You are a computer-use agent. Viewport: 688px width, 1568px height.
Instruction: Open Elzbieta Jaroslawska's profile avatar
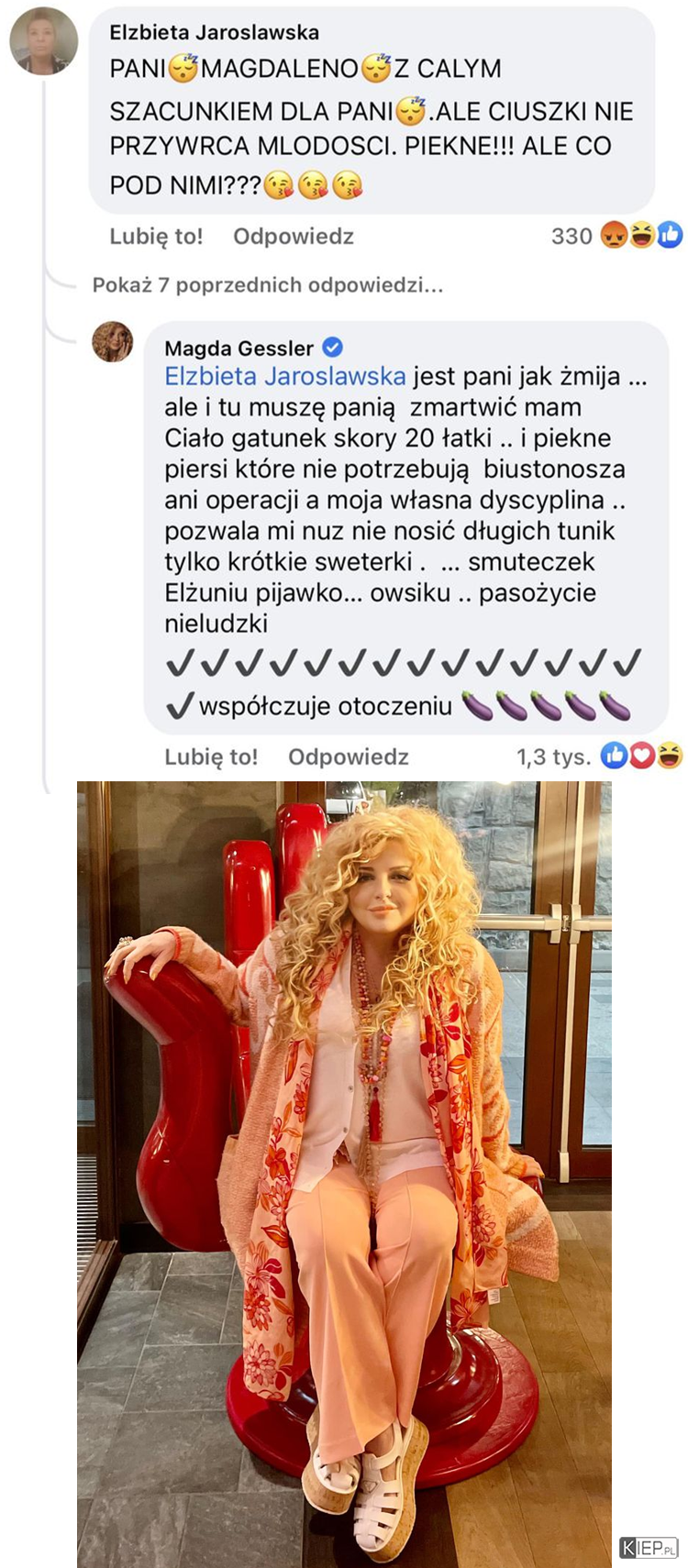coord(43,40)
